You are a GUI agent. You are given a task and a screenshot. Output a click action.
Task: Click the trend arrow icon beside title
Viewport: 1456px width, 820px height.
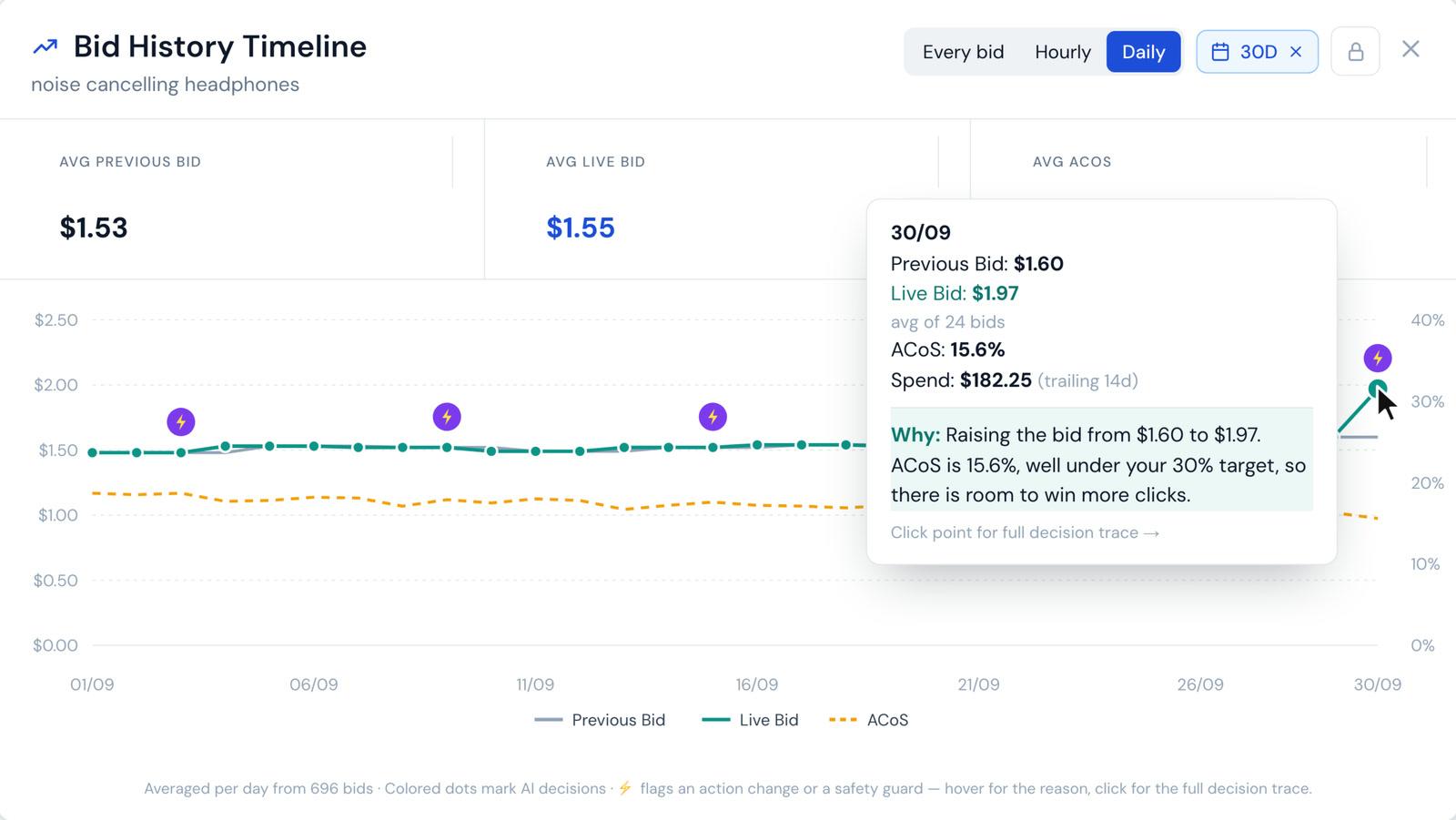(x=45, y=46)
